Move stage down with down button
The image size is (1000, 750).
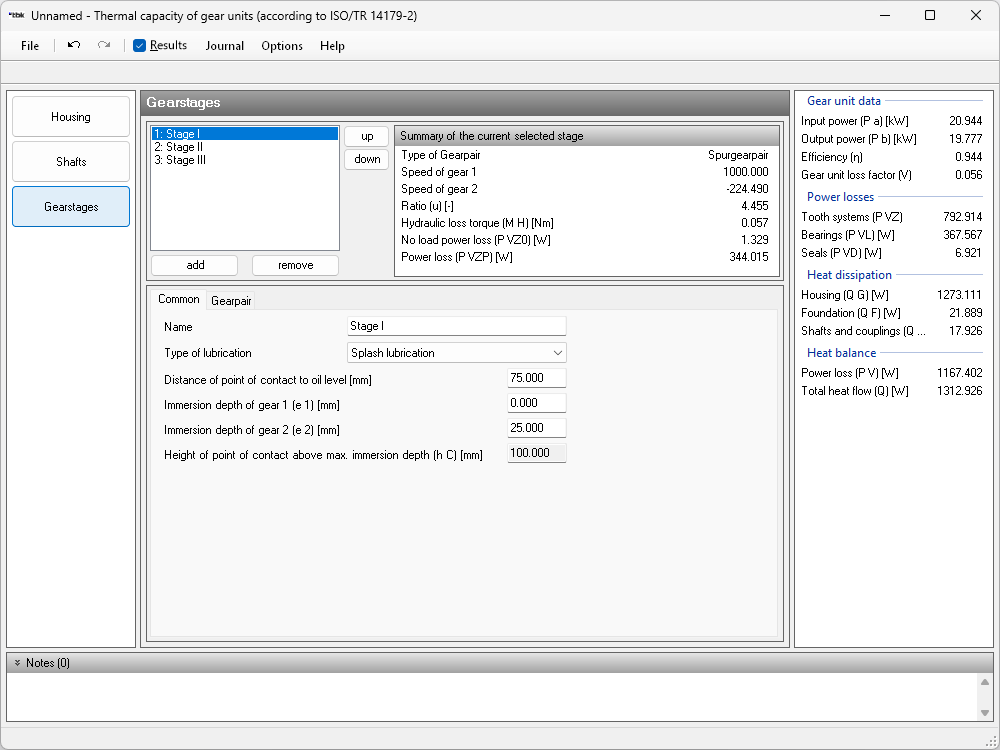(367, 159)
